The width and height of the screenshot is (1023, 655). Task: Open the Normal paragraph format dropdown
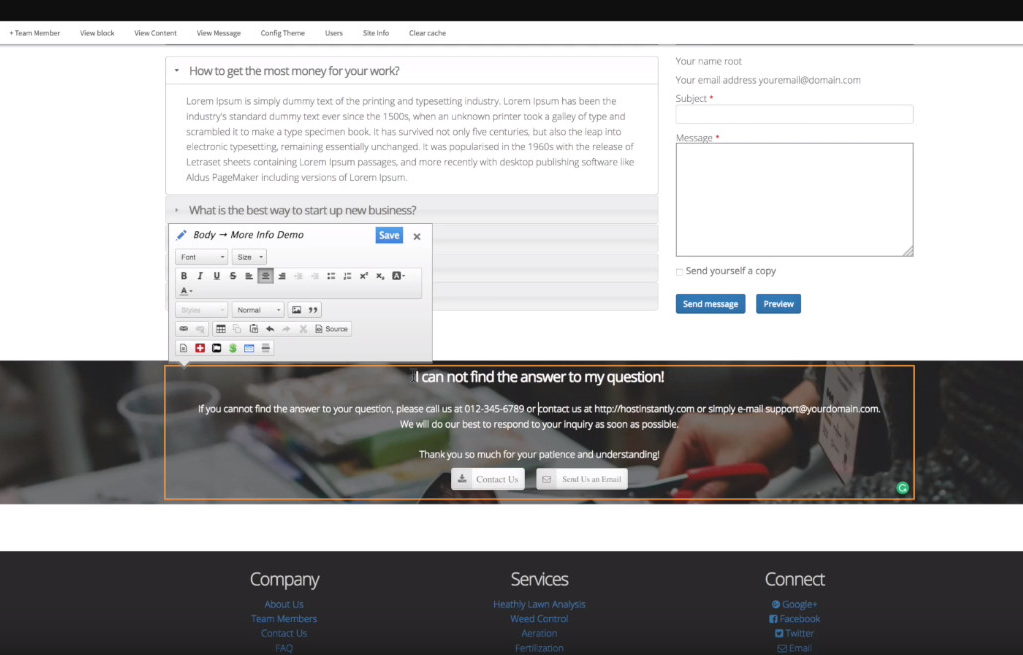point(259,310)
